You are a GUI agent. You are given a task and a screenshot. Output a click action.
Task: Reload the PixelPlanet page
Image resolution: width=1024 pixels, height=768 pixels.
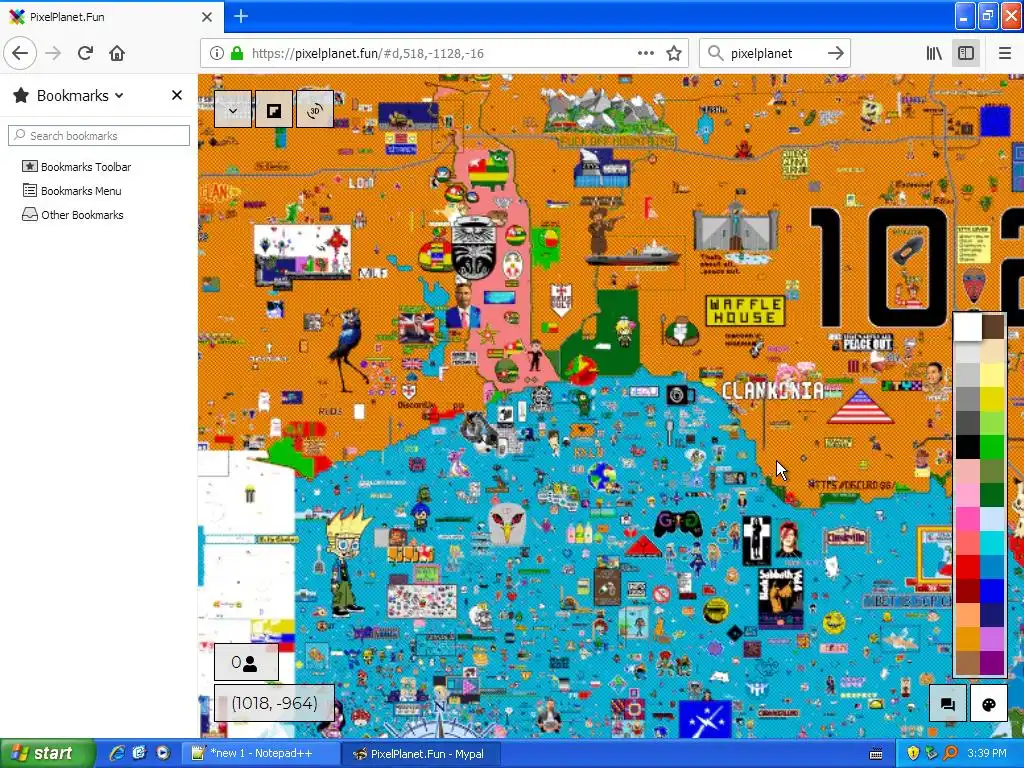tap(85, 53)
